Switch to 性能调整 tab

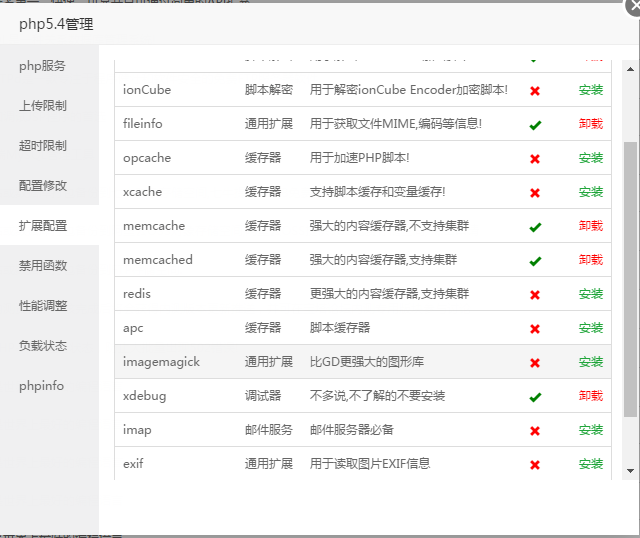[42, 306]
